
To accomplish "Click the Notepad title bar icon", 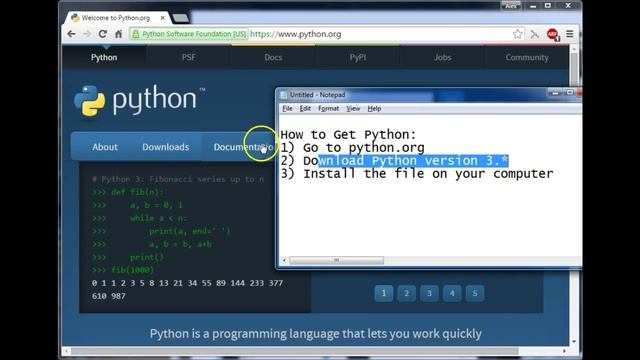I will 284,95.
